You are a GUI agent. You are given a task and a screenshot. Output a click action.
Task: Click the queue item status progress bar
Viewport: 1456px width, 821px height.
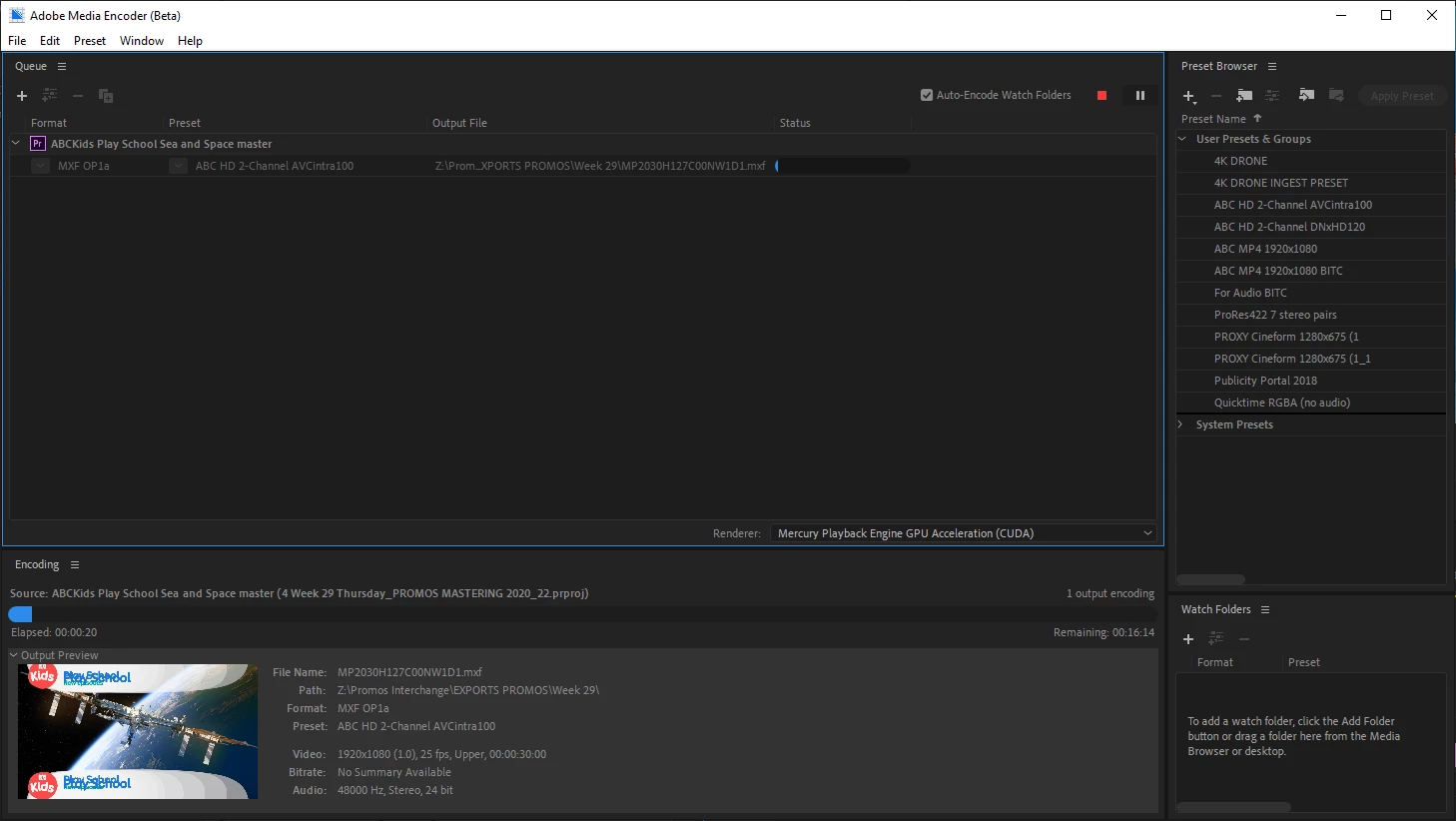point(842,166)
